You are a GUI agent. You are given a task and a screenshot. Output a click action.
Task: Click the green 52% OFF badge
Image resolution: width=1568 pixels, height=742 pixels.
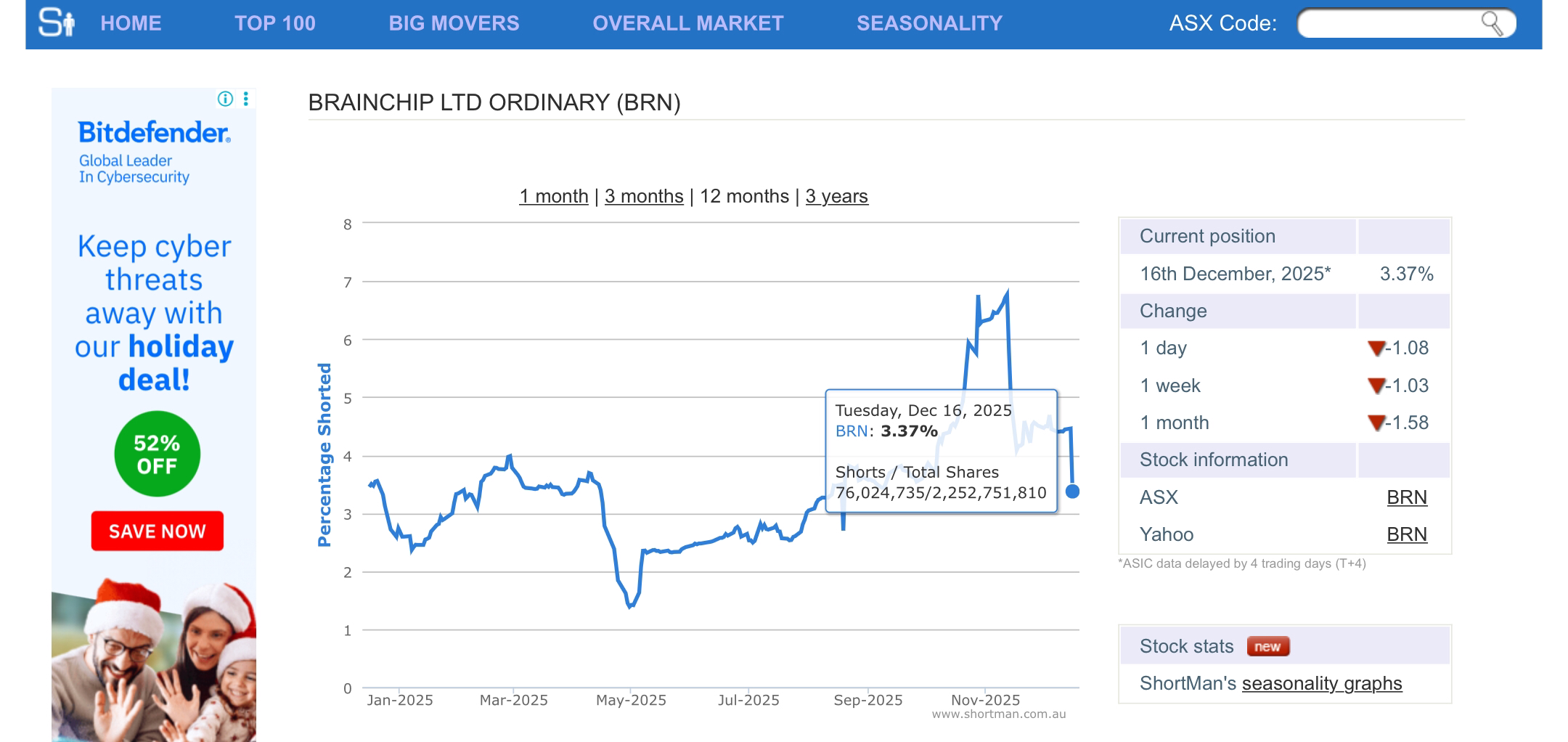click(157, 454)
